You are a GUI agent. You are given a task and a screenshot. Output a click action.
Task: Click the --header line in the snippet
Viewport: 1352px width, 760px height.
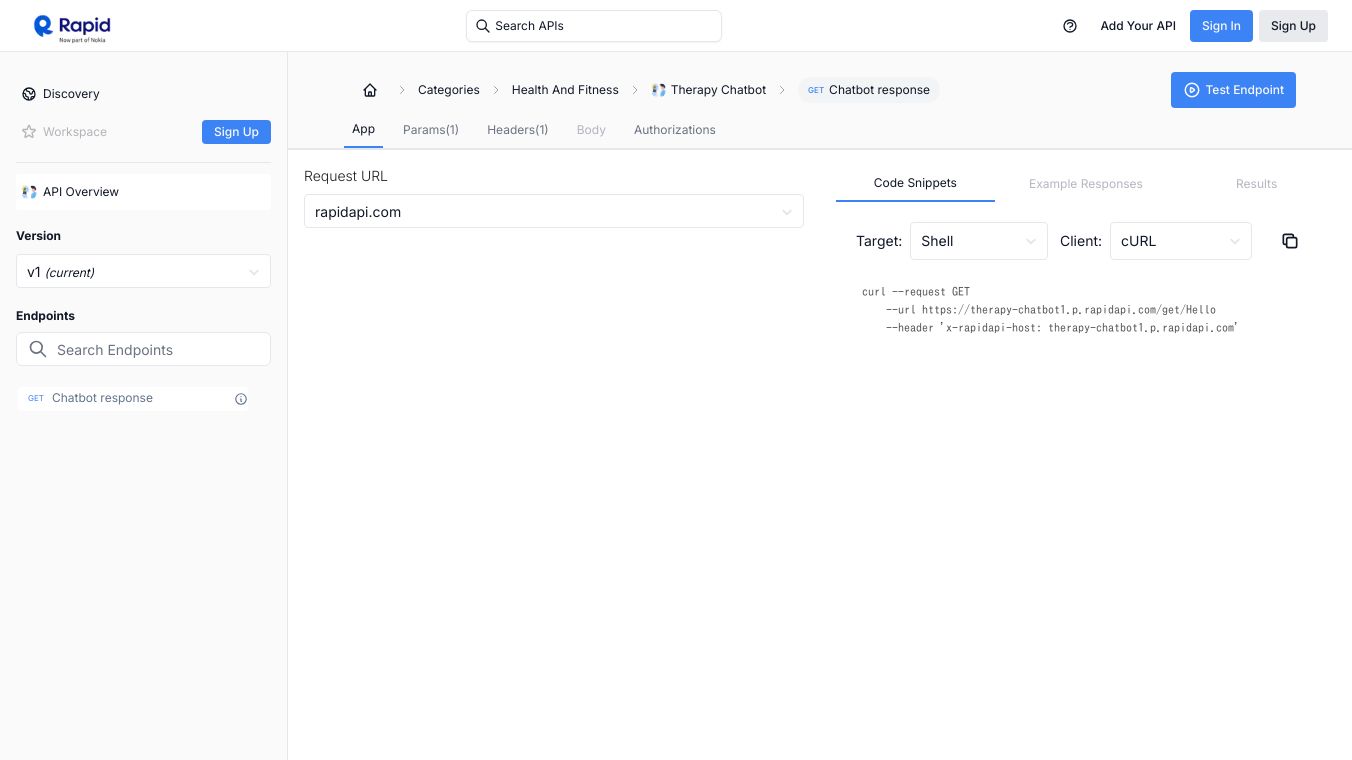[1062, 328]
